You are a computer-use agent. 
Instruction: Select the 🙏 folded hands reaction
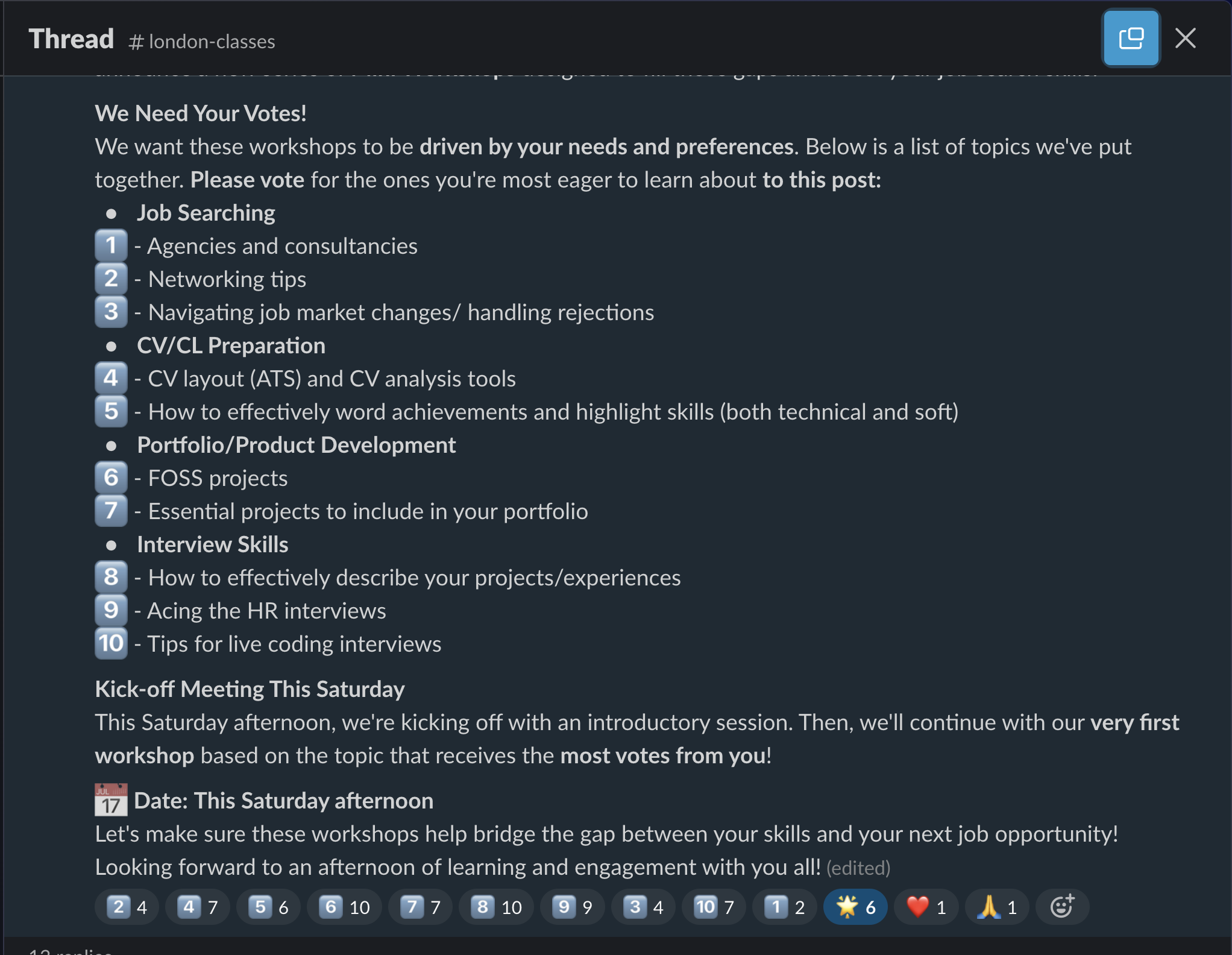[x=996, y=906]
